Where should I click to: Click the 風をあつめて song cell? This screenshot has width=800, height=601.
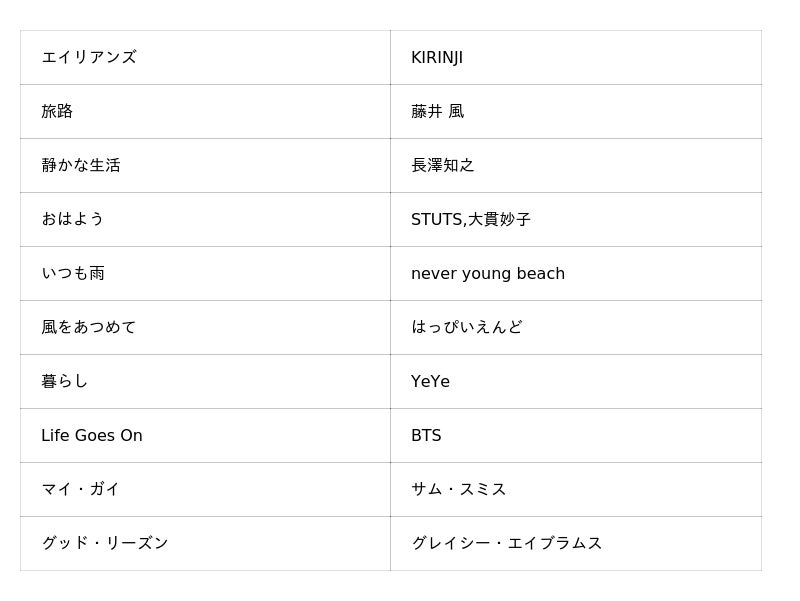coord(205,328)
